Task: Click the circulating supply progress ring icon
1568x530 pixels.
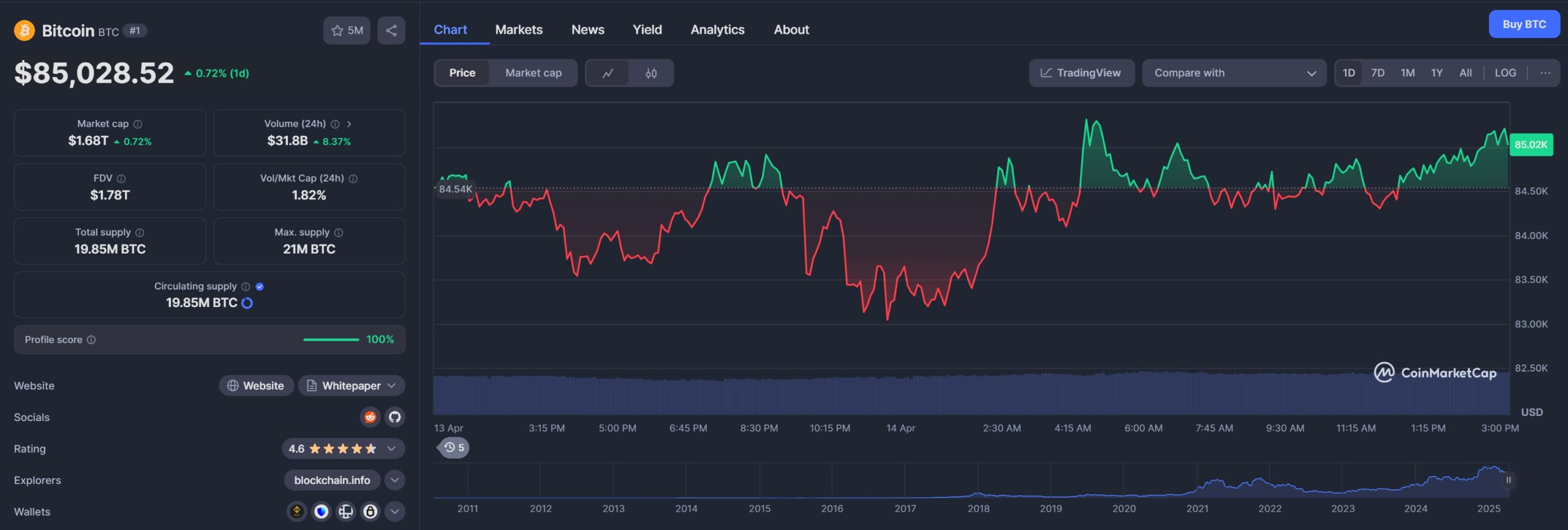Action: (x=247, y=303)
